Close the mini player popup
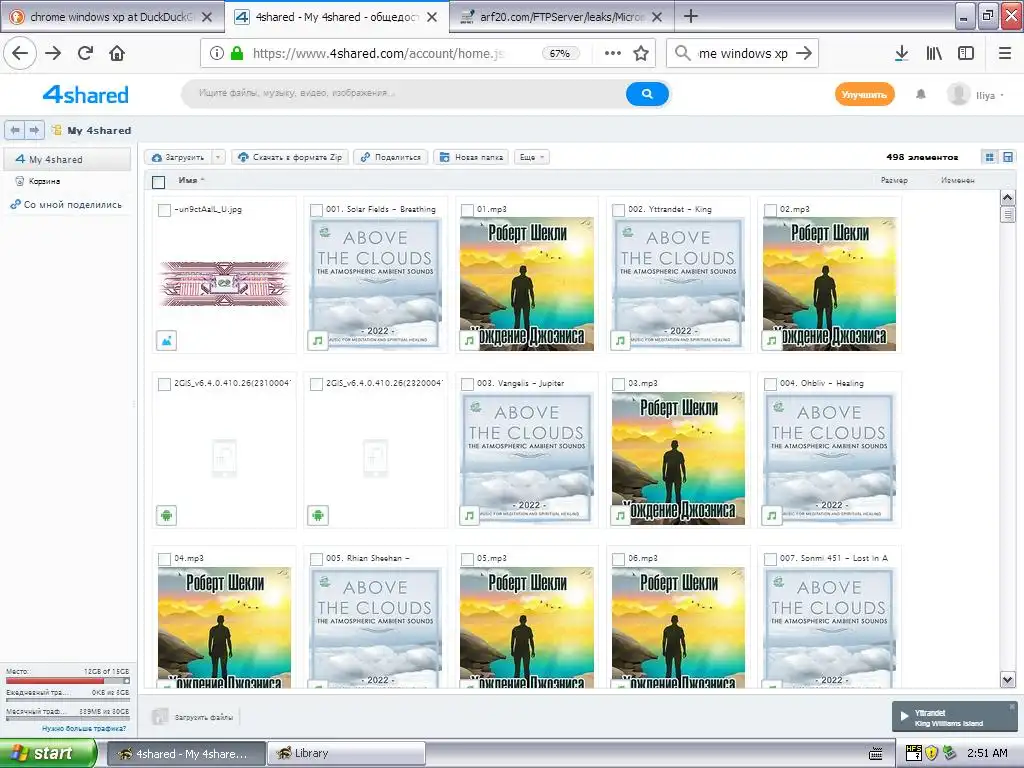 pyautogui.click(x=1012, y=707)
